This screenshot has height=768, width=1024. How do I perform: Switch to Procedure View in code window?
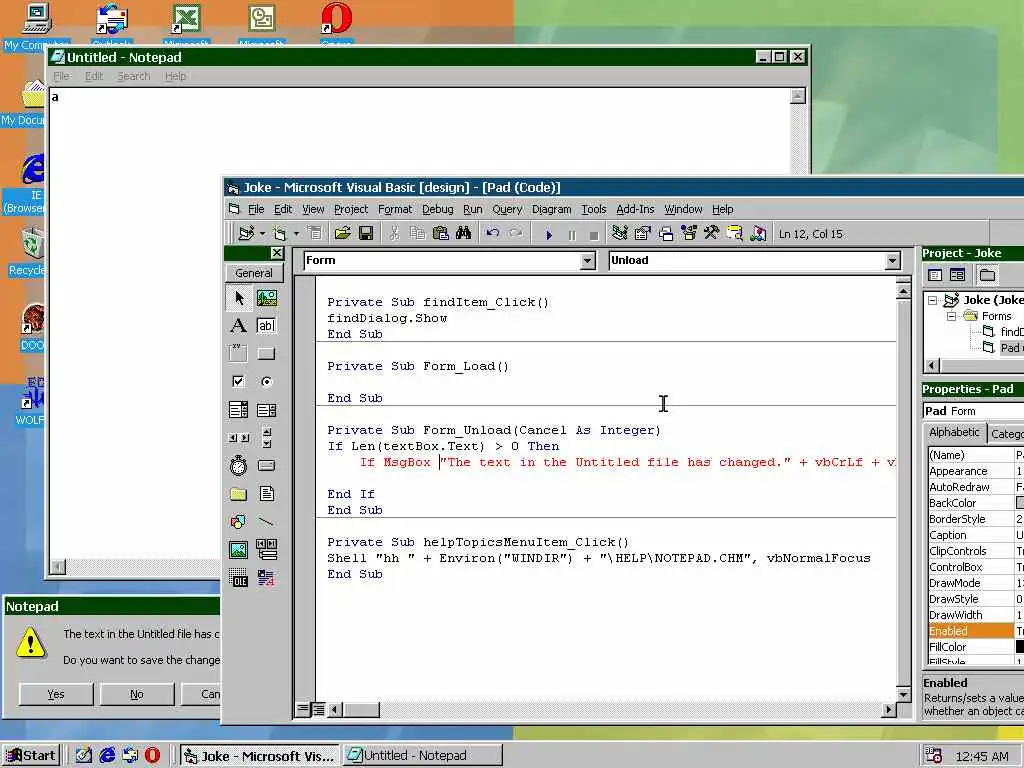302,709
